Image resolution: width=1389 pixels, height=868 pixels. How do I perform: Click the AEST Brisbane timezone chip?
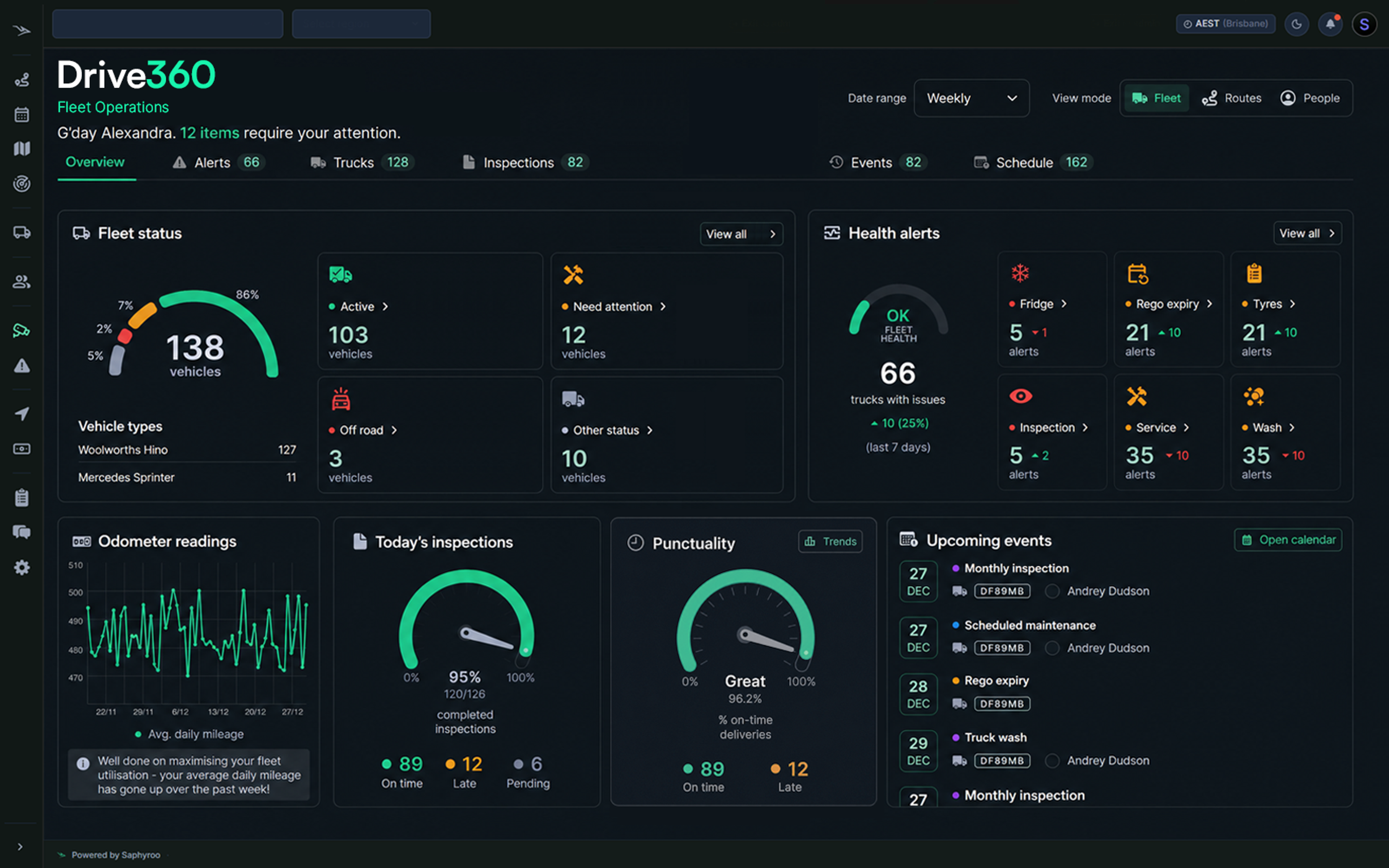click(1226, 24)
